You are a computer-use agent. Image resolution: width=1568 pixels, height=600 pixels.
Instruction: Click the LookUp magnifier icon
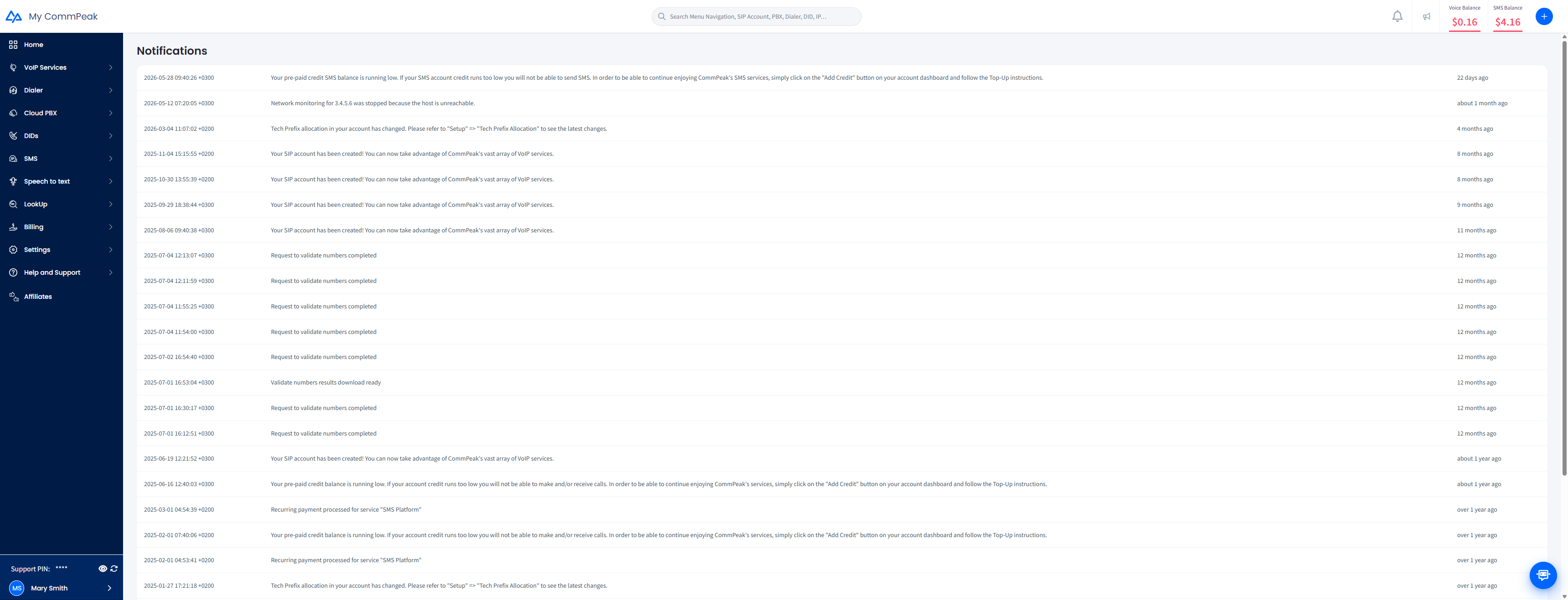(x=13, y=205)
